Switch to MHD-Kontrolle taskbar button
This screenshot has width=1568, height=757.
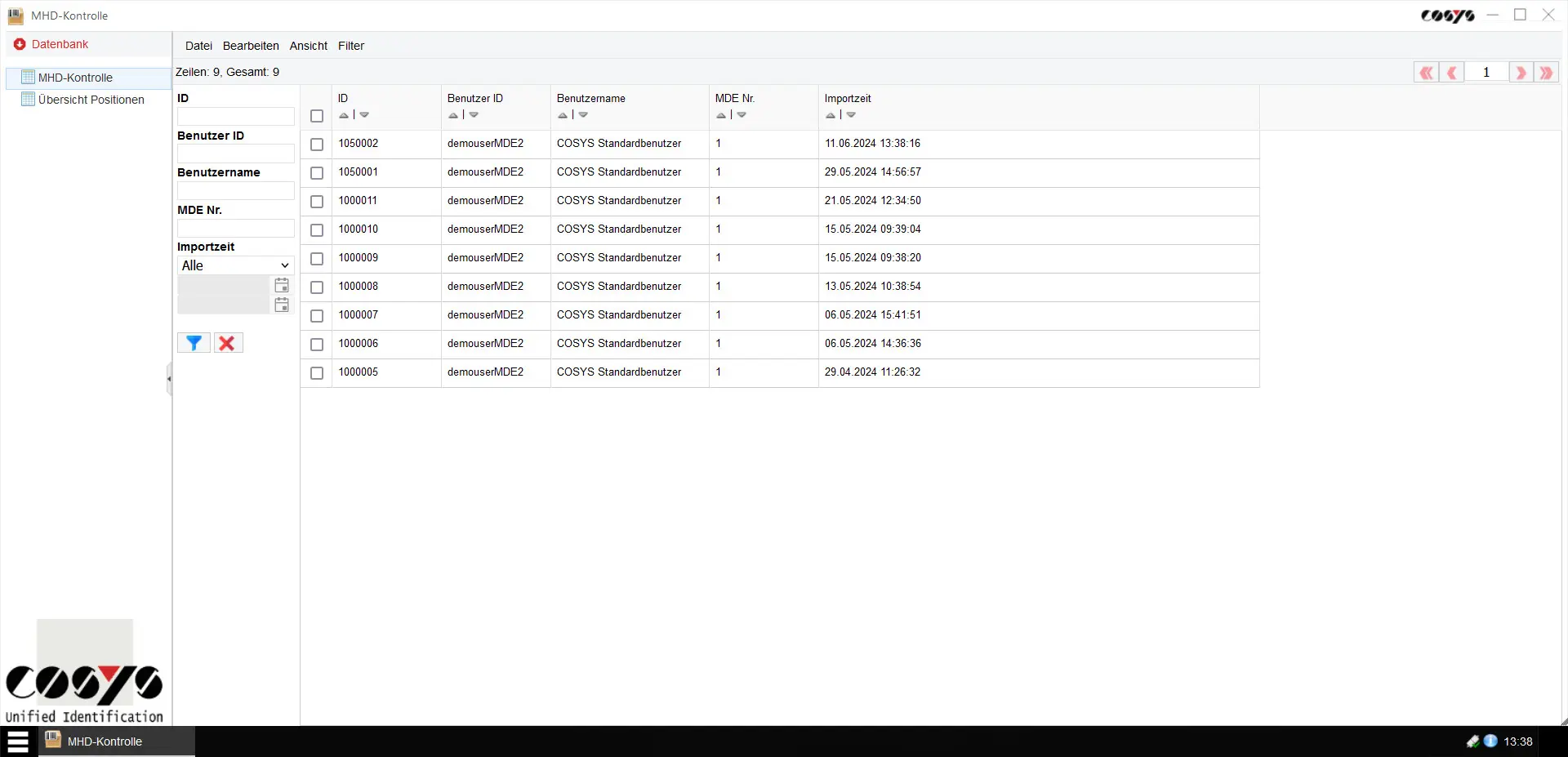tap(117, 741)
